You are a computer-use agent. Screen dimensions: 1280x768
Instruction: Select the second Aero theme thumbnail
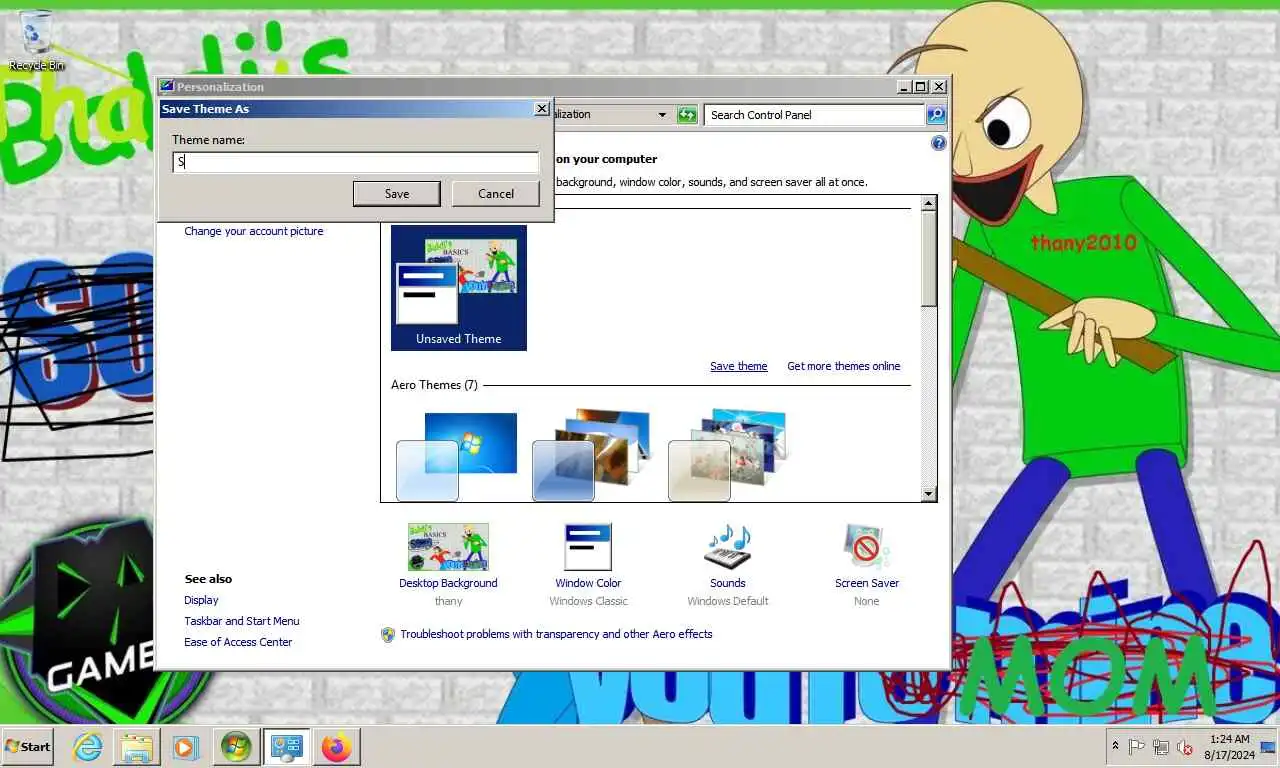tap(592, 456)
